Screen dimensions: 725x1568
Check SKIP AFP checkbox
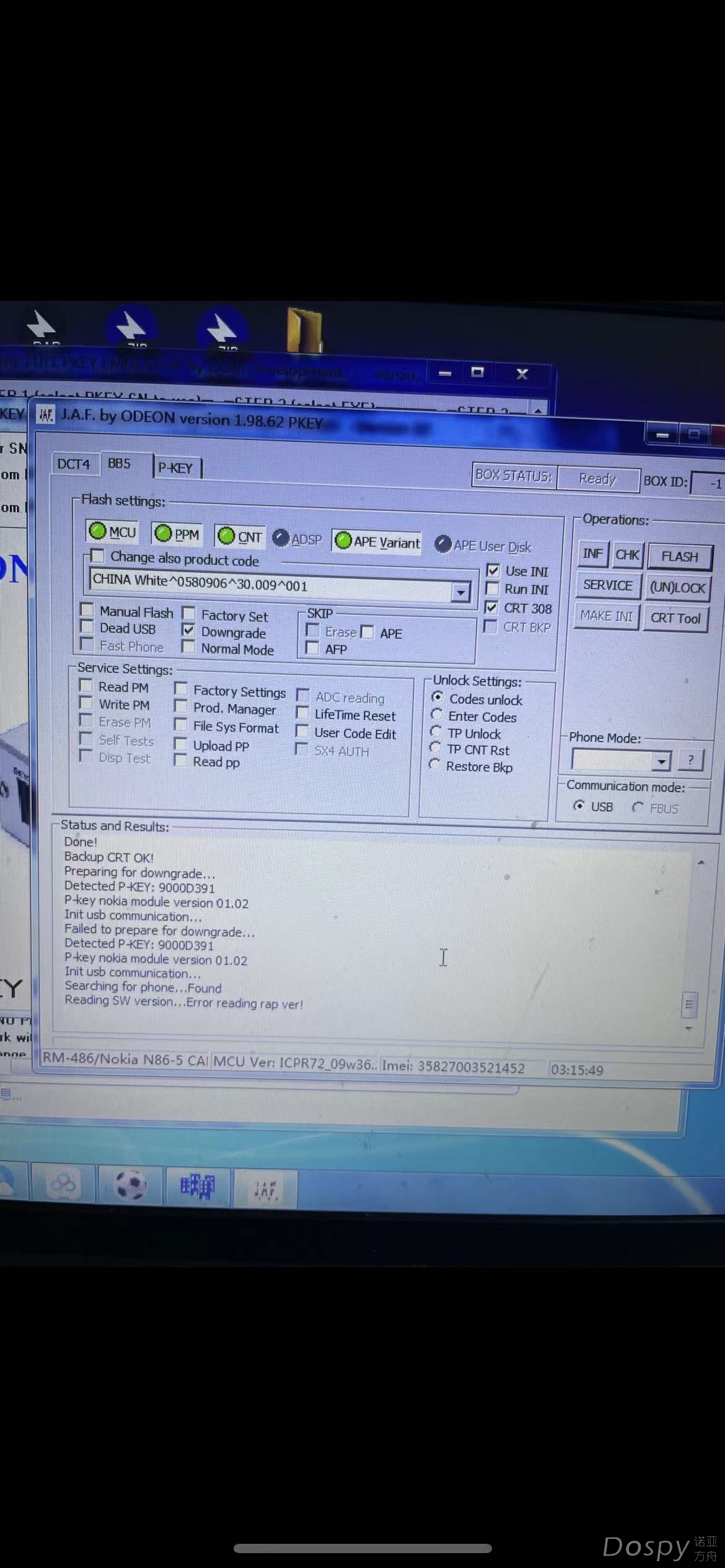(313, 648)
